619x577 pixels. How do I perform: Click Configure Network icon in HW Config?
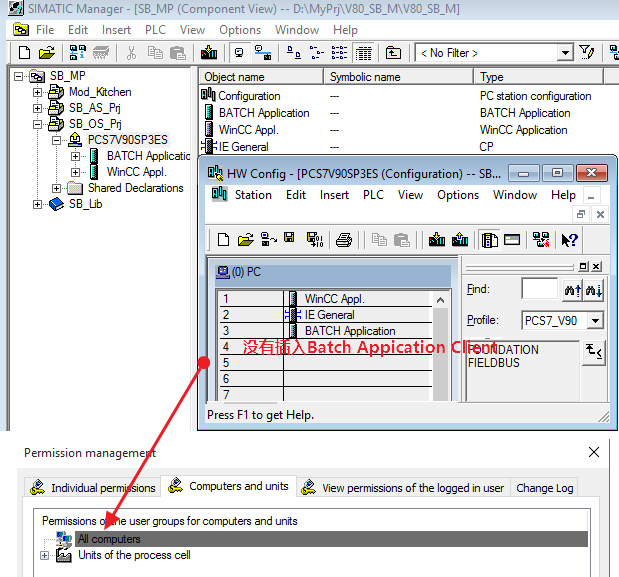(x=541, y=240)
